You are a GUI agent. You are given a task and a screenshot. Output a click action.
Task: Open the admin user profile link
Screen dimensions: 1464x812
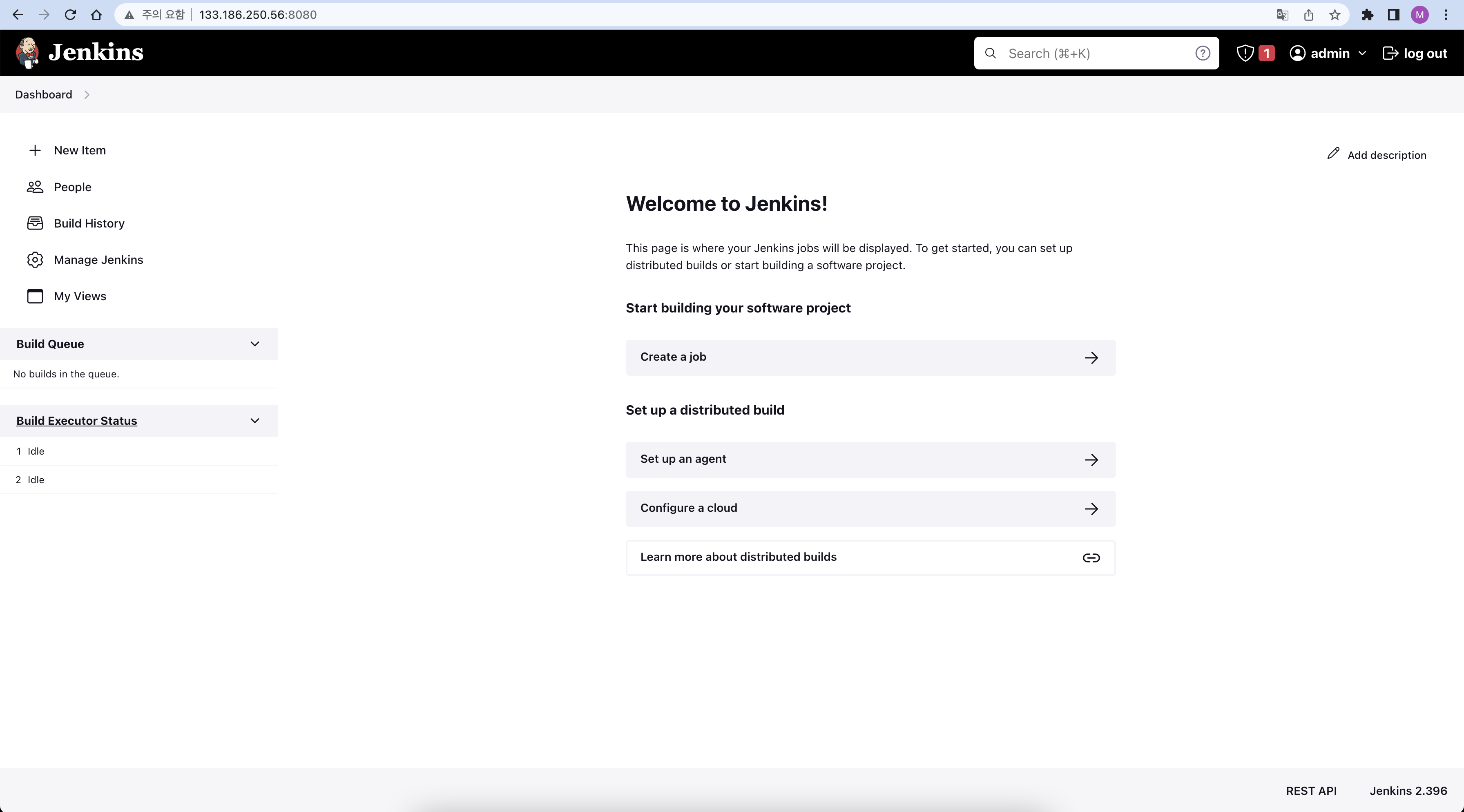pyautogui.click(x=1330, y=54)
